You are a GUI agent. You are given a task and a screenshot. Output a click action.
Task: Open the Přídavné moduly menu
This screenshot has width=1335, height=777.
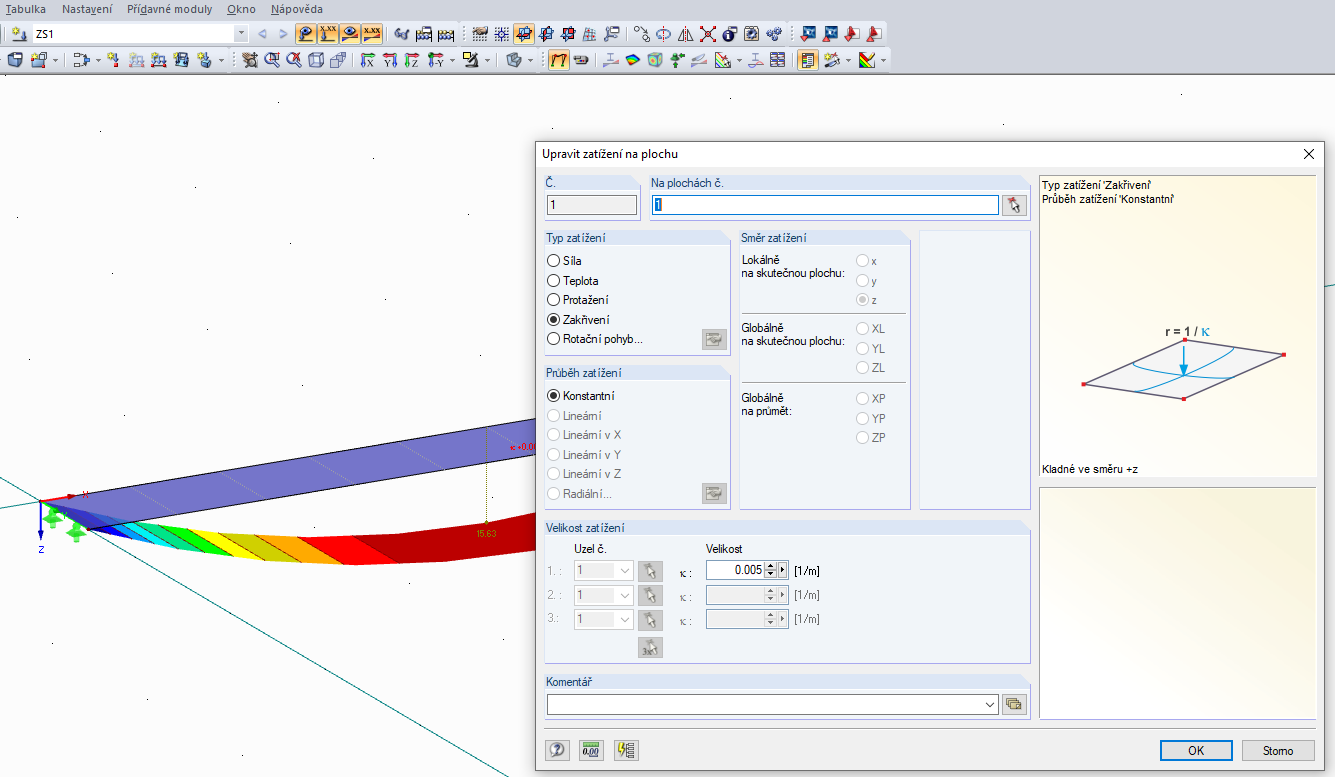[x=170, y=9]
